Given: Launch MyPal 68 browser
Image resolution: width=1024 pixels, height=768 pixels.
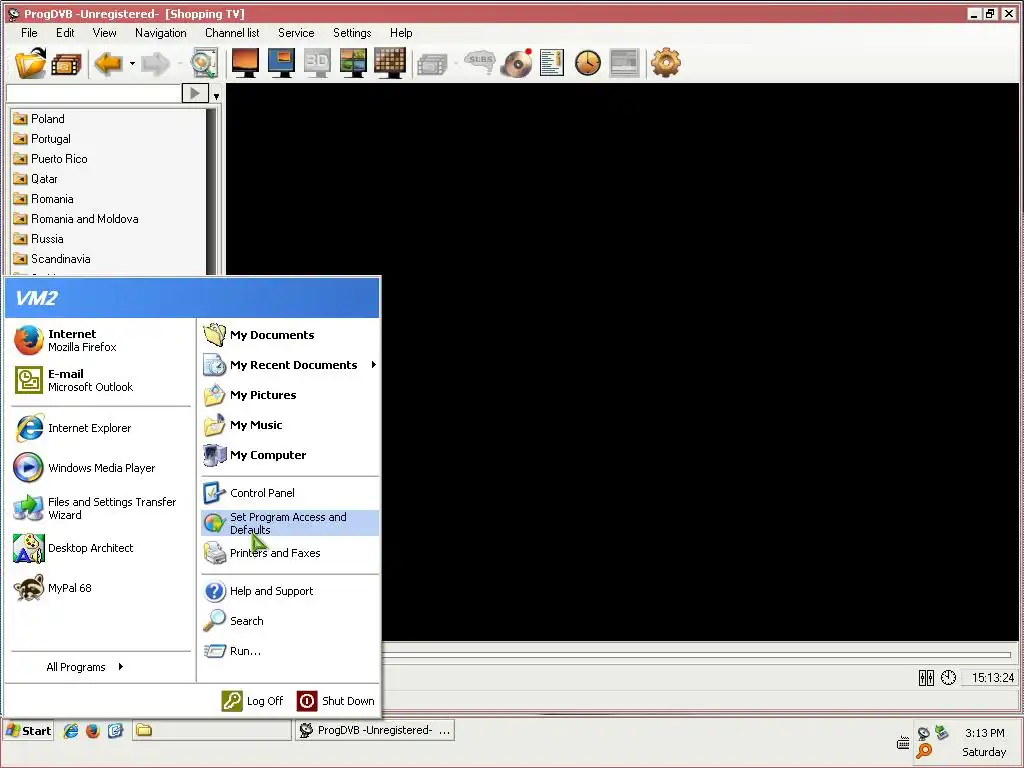Looking at the screenshot, I should pyautogui.click(x=101, y=588).
